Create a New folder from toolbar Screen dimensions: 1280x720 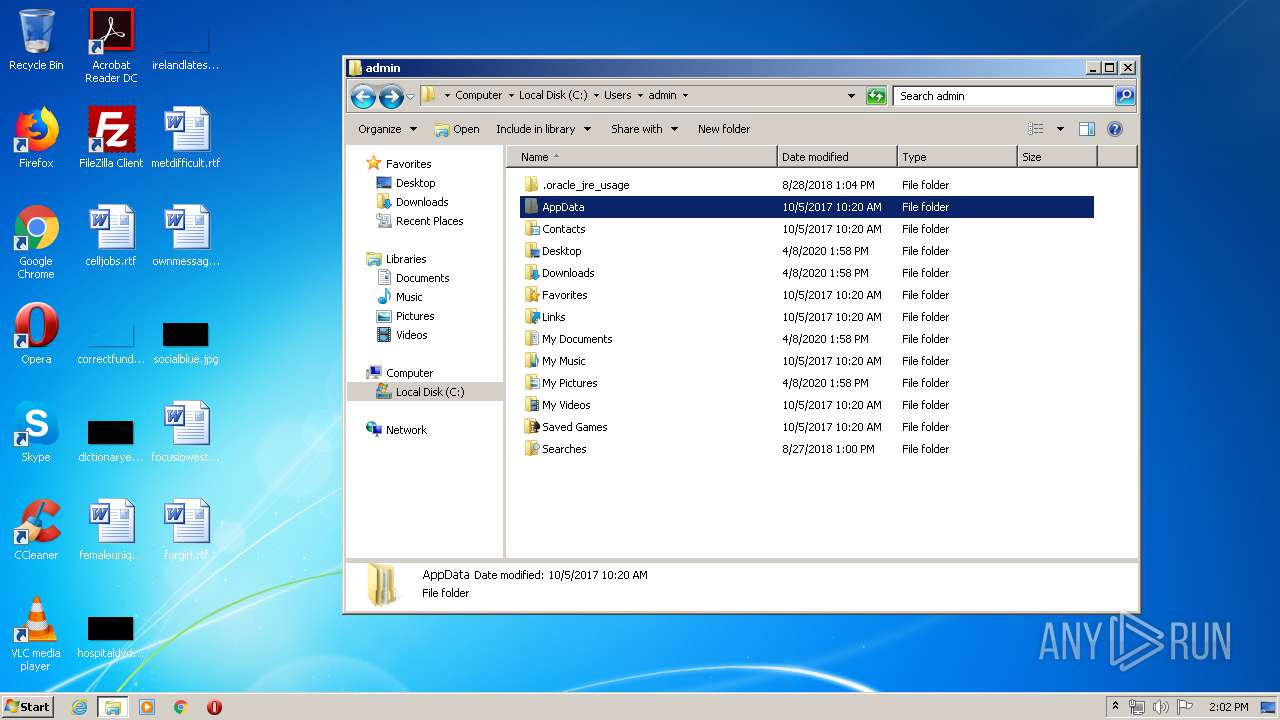(x=724, y=129)
